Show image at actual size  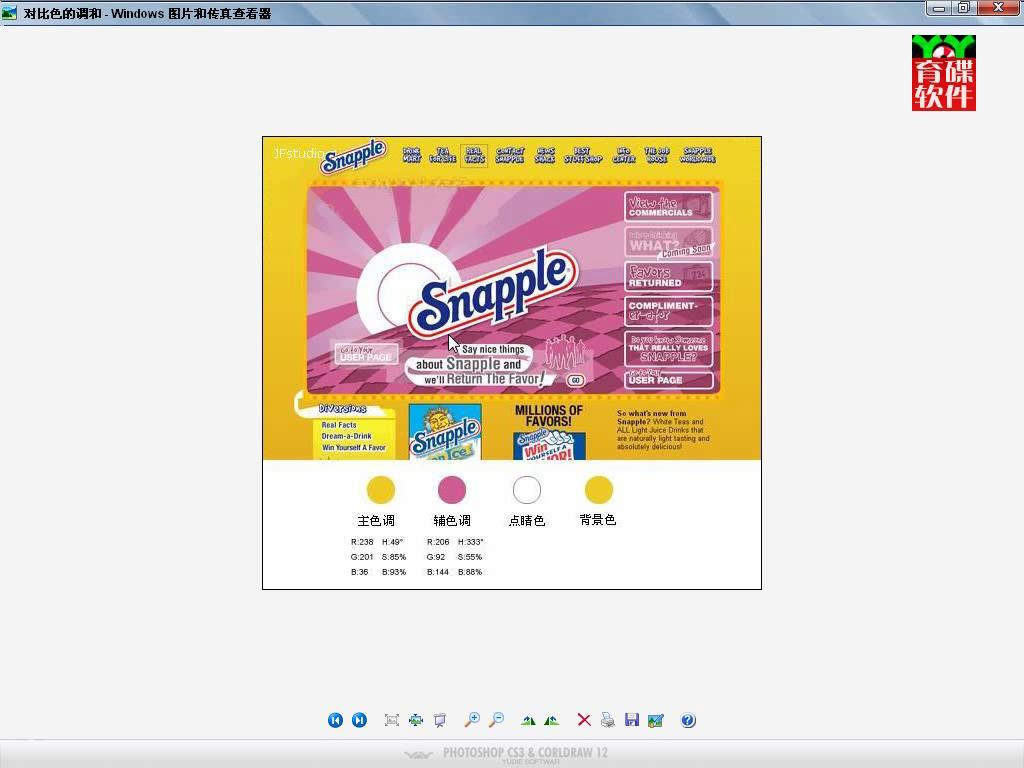point(416,720)
